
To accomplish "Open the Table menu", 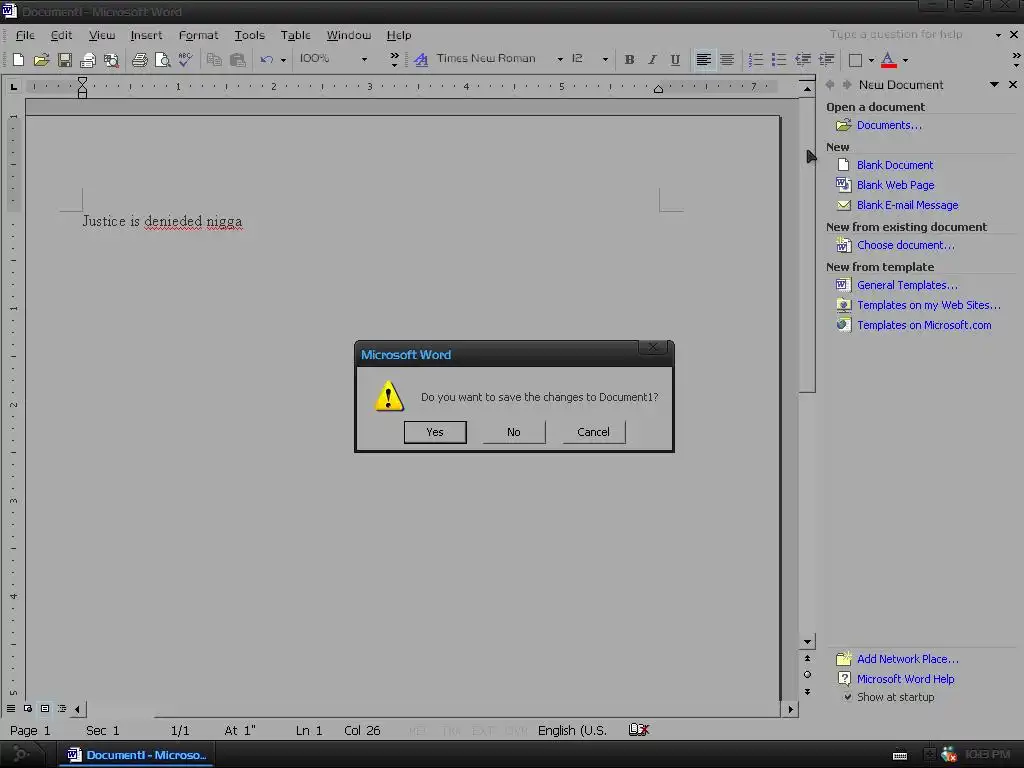I will coord(295,35).
